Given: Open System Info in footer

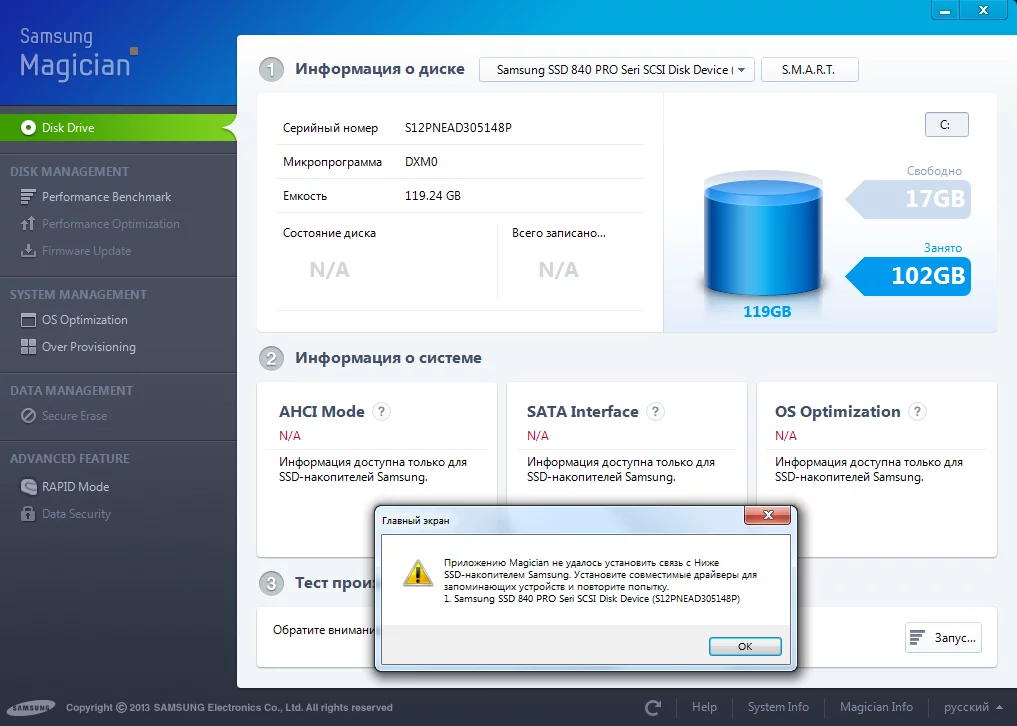Looking at the screenshot, I should [778, 707].
